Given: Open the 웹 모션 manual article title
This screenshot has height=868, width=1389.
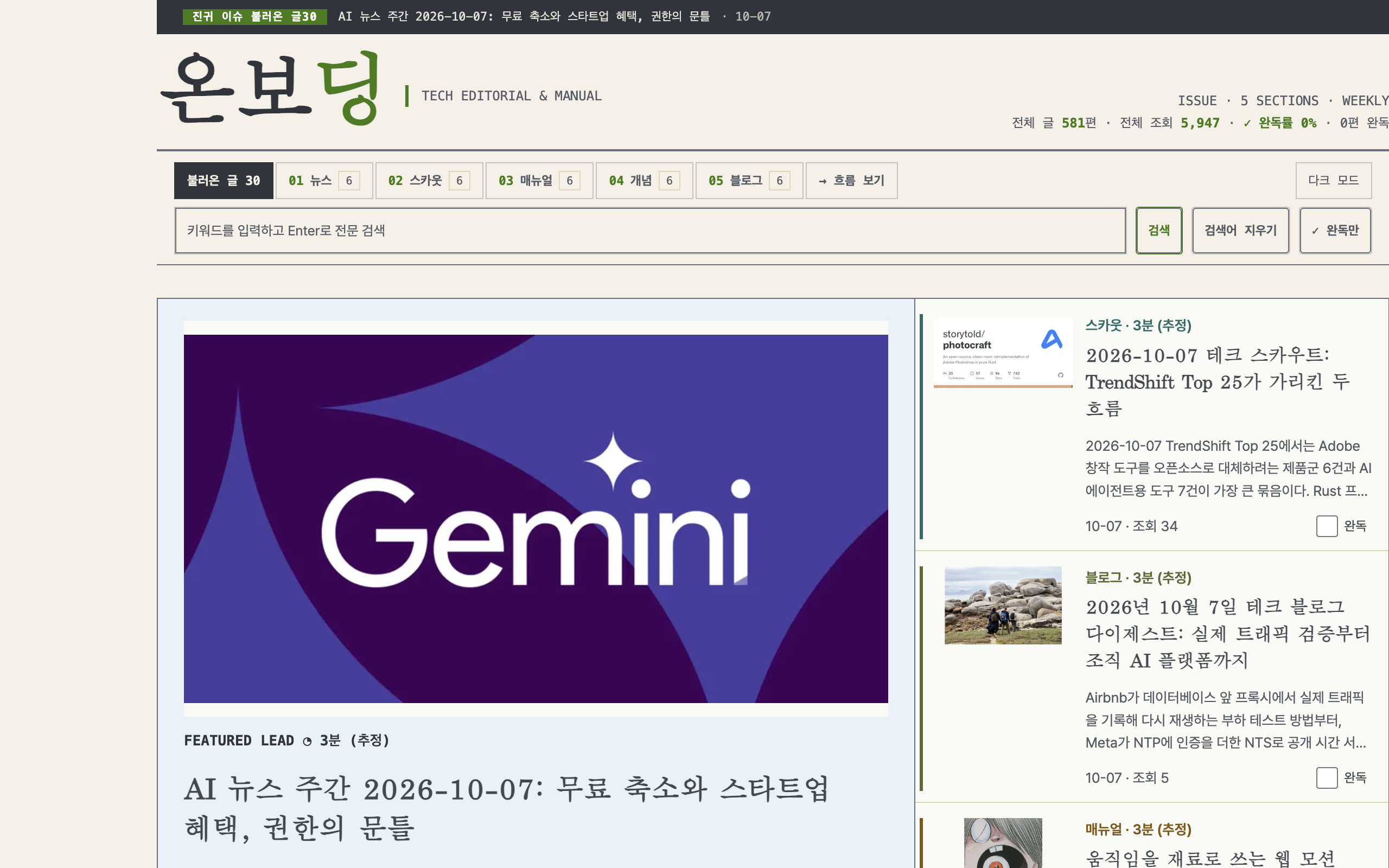Looking at the screenshot, I should point(1210,858).
